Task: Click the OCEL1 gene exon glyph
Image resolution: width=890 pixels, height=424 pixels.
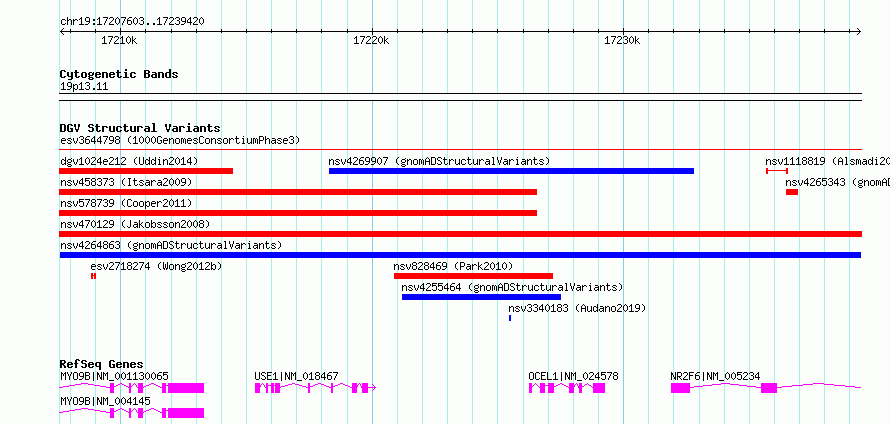Action: [567, 388]
